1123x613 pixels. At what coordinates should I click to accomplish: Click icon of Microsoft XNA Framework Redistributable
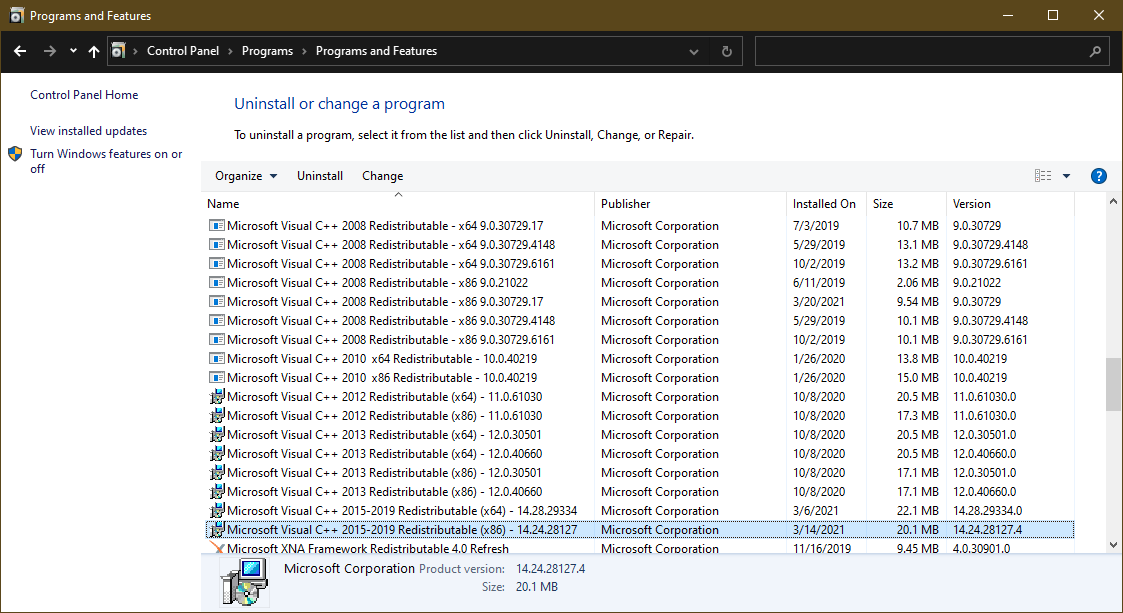point(216,547)
